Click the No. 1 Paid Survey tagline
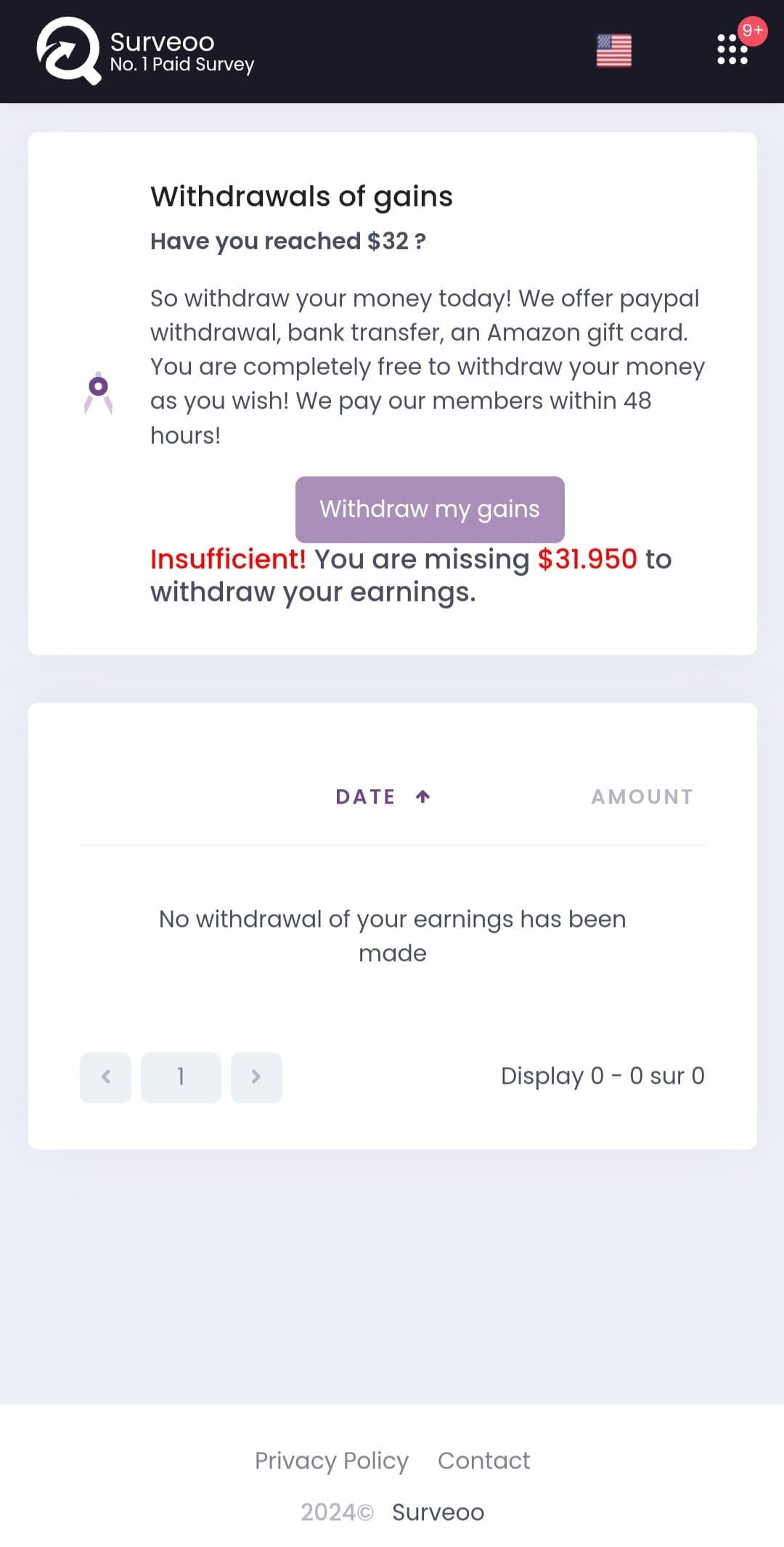Viewport: 784px width, 1547px height. (182, 65)
